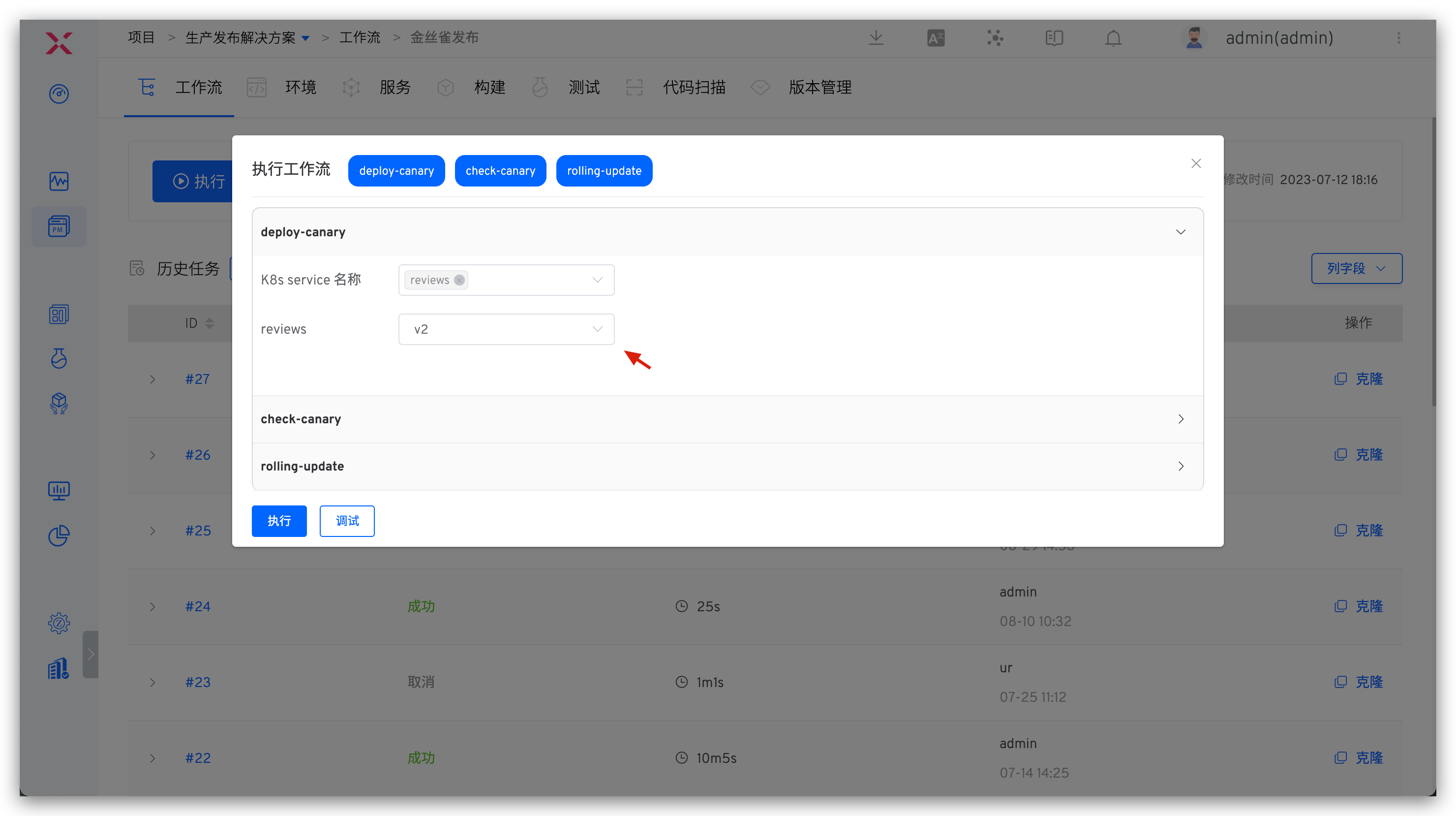Click the dashboard gauge sidebar icon
This screenshot has width=1456, height=816.
[59, 94]
